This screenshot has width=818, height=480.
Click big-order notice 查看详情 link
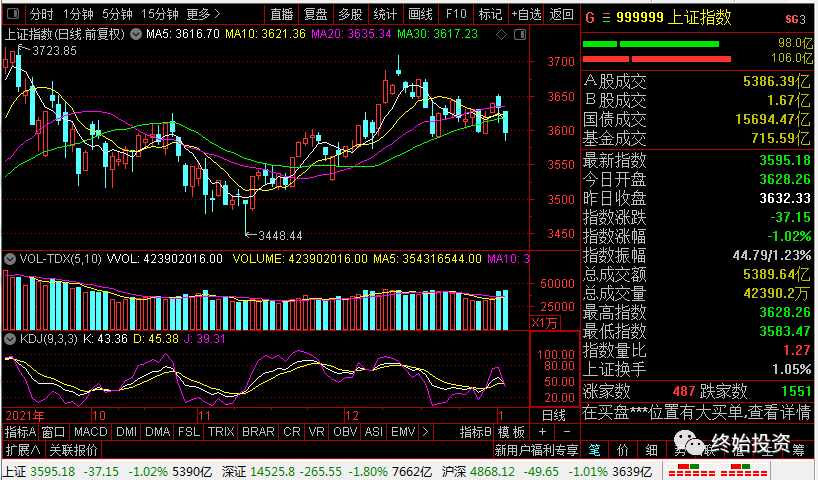pyautogui.click(x=779, y=412)
